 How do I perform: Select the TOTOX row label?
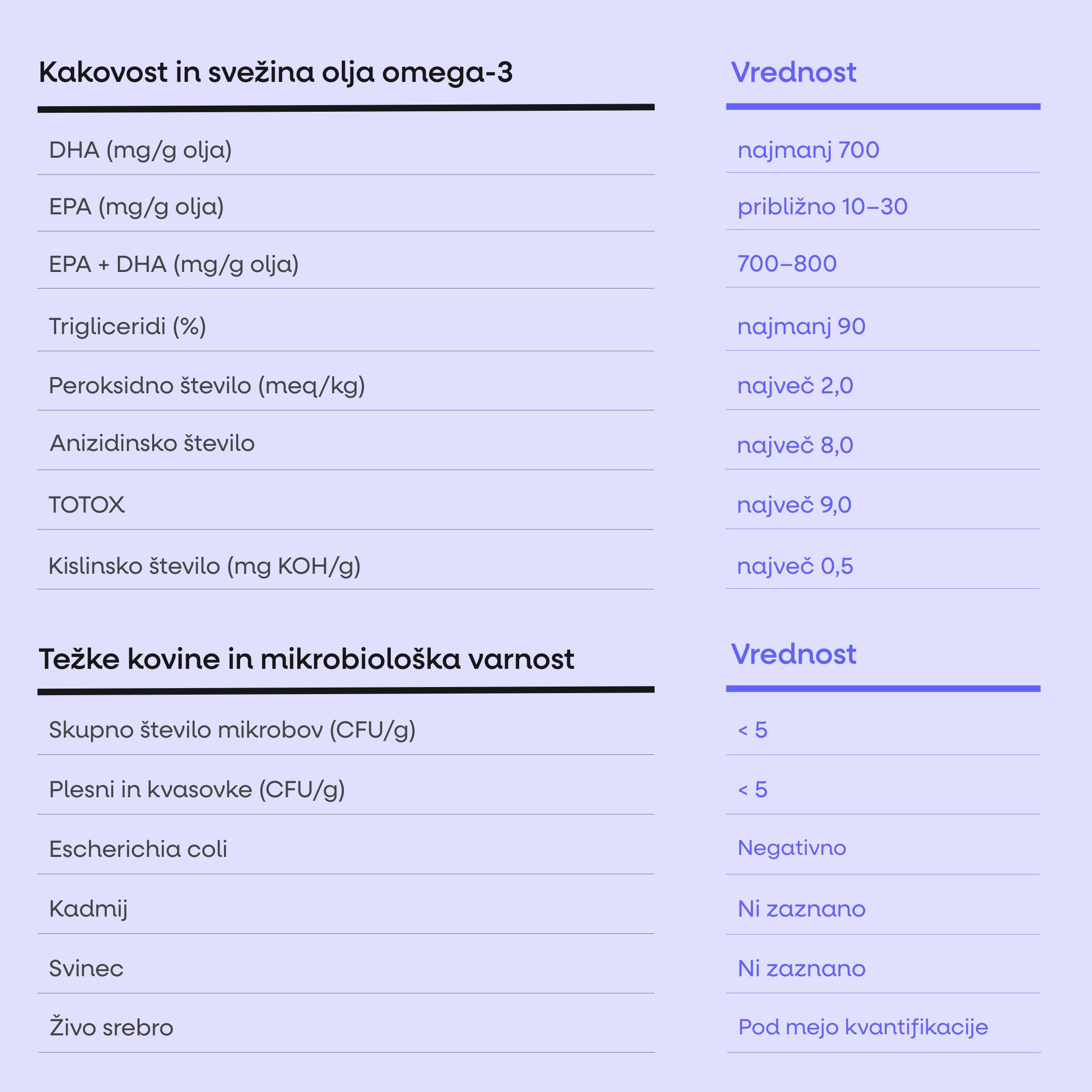coord(86,505)
